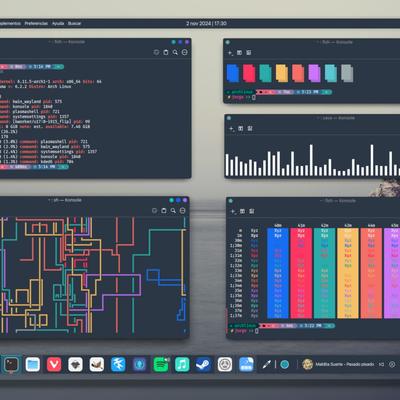
Task: Click the copy icon in bottom-left pipes Konsole
Action: (x=154, y=210)
